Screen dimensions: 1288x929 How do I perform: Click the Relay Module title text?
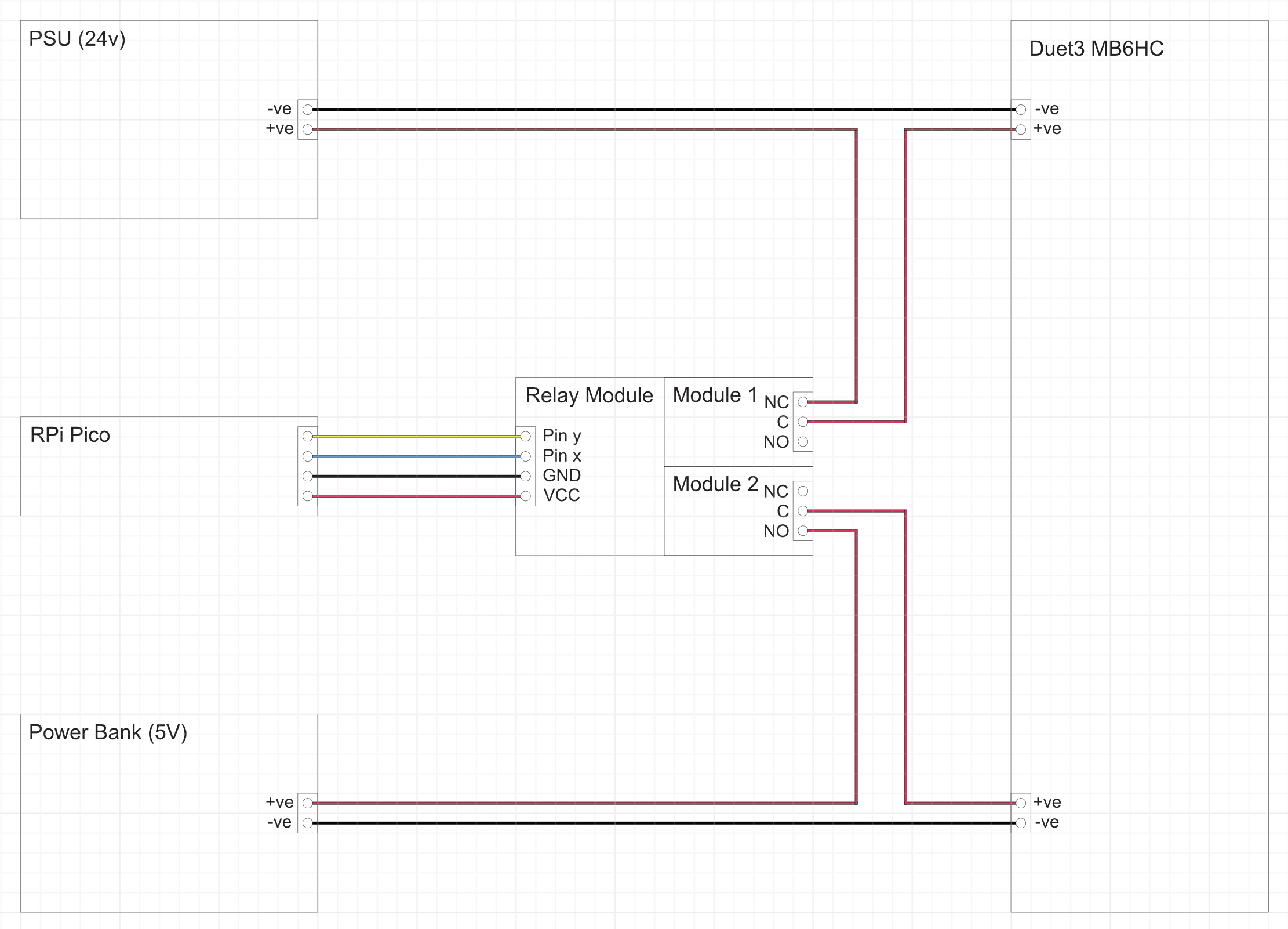589,395
